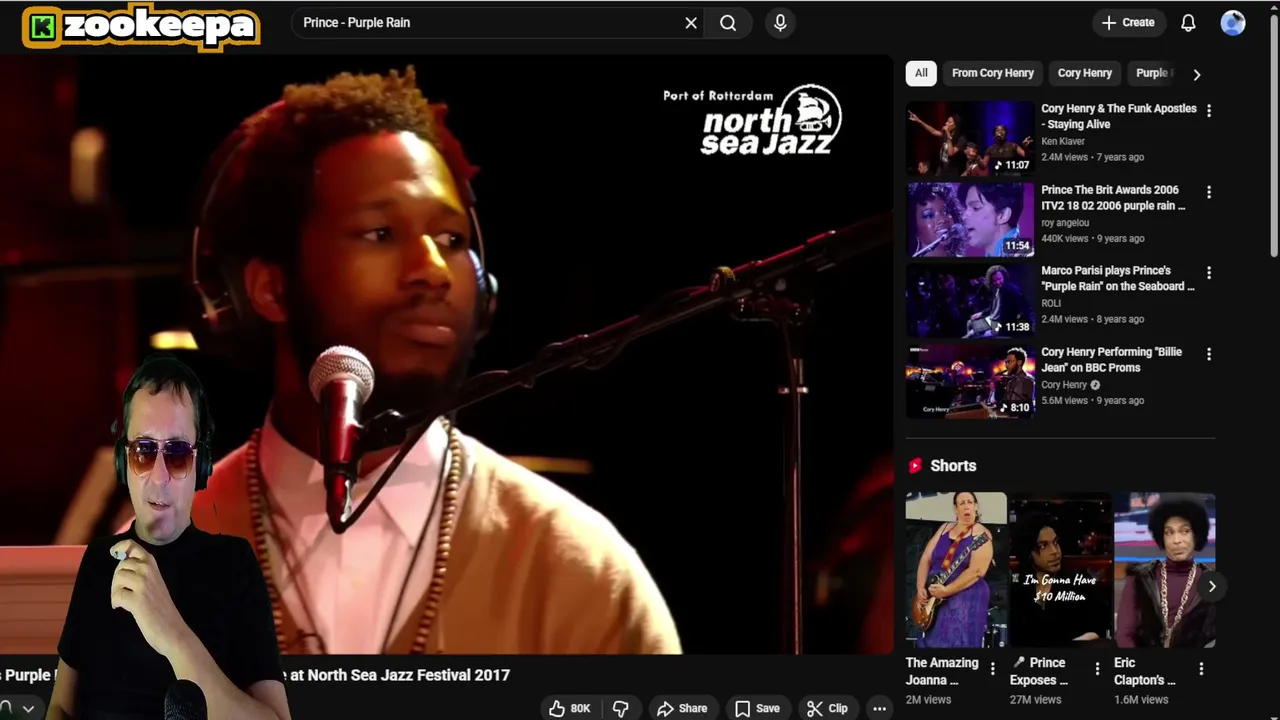Click the Keepa zookeepa logo
The image size is (1280, 720).
[x=142, y=27]
